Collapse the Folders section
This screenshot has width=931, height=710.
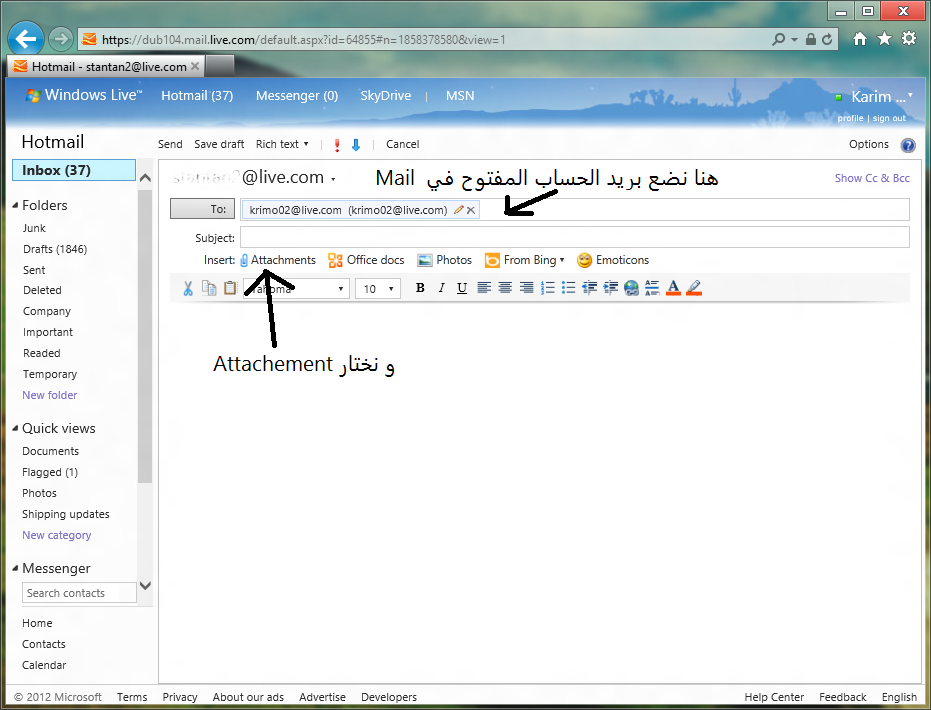coord(15,205)
